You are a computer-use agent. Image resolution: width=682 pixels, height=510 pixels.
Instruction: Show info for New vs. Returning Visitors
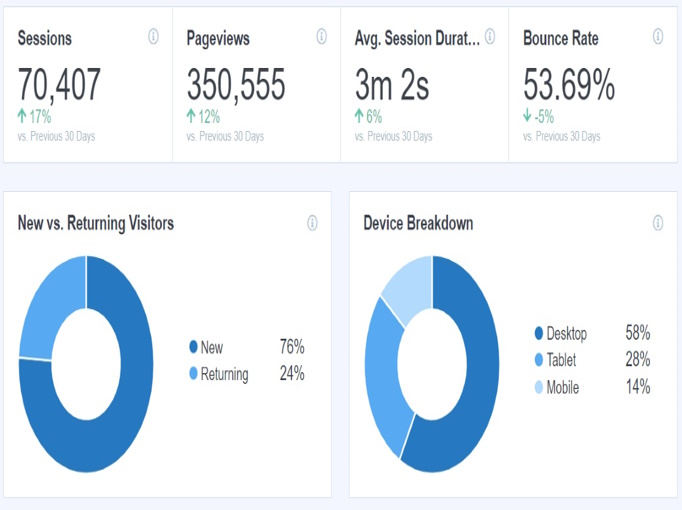click(312, 223)
